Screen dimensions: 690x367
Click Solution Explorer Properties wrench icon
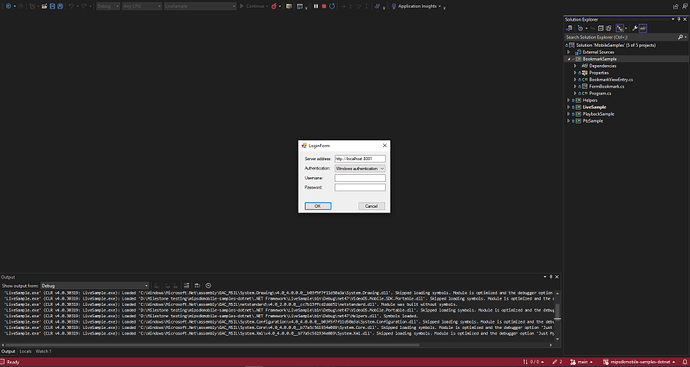pyautogui.click(x=635, y=28)
